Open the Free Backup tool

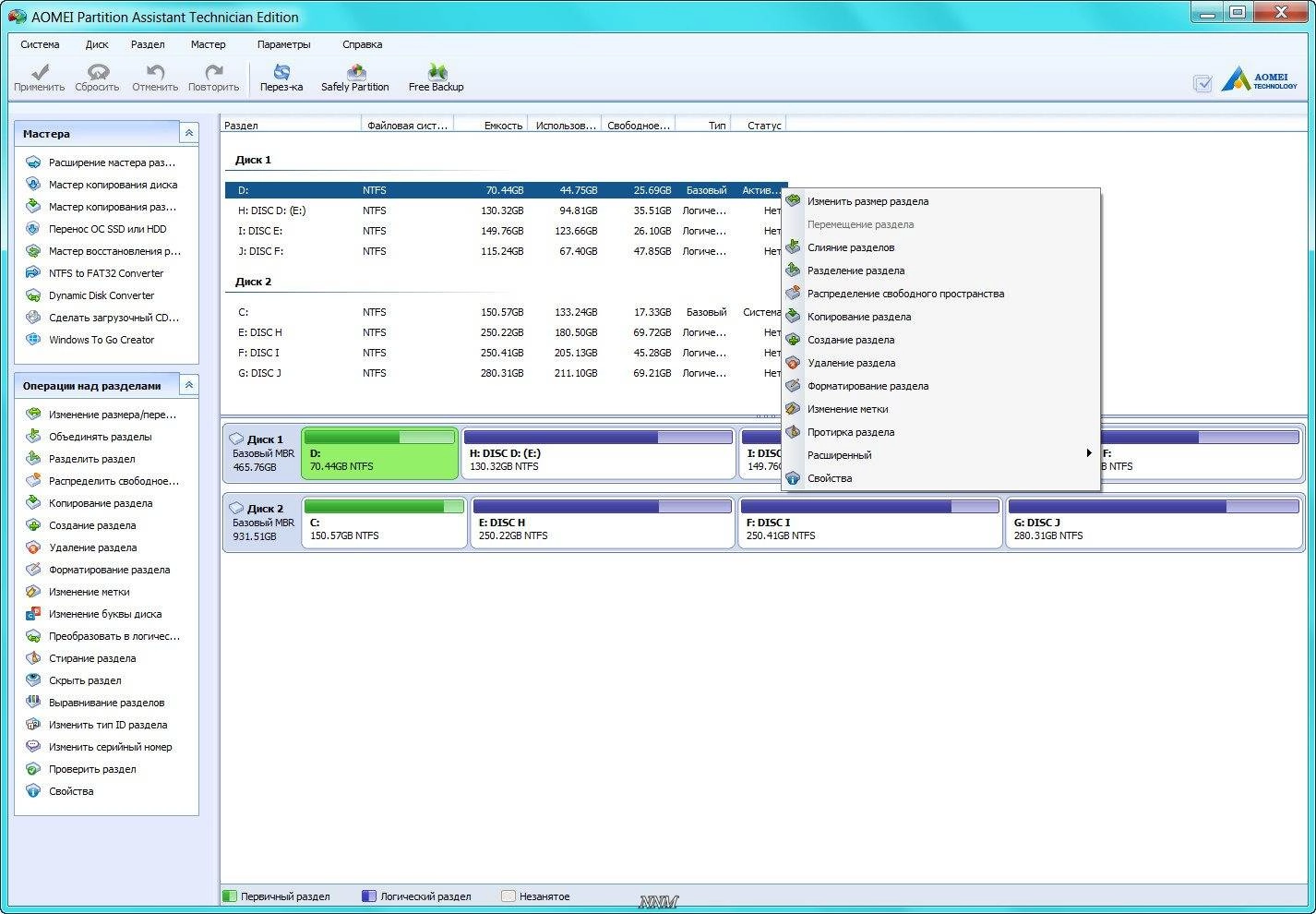(x=437, y=78)
